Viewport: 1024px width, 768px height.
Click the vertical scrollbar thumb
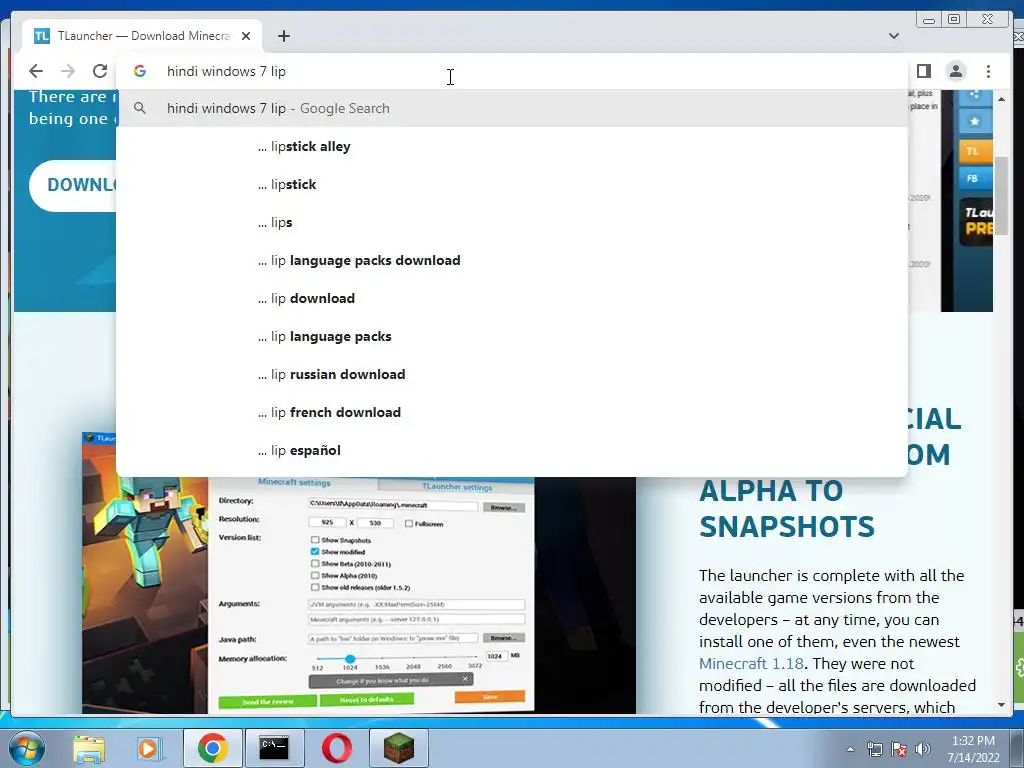(x=1001, y=196)
